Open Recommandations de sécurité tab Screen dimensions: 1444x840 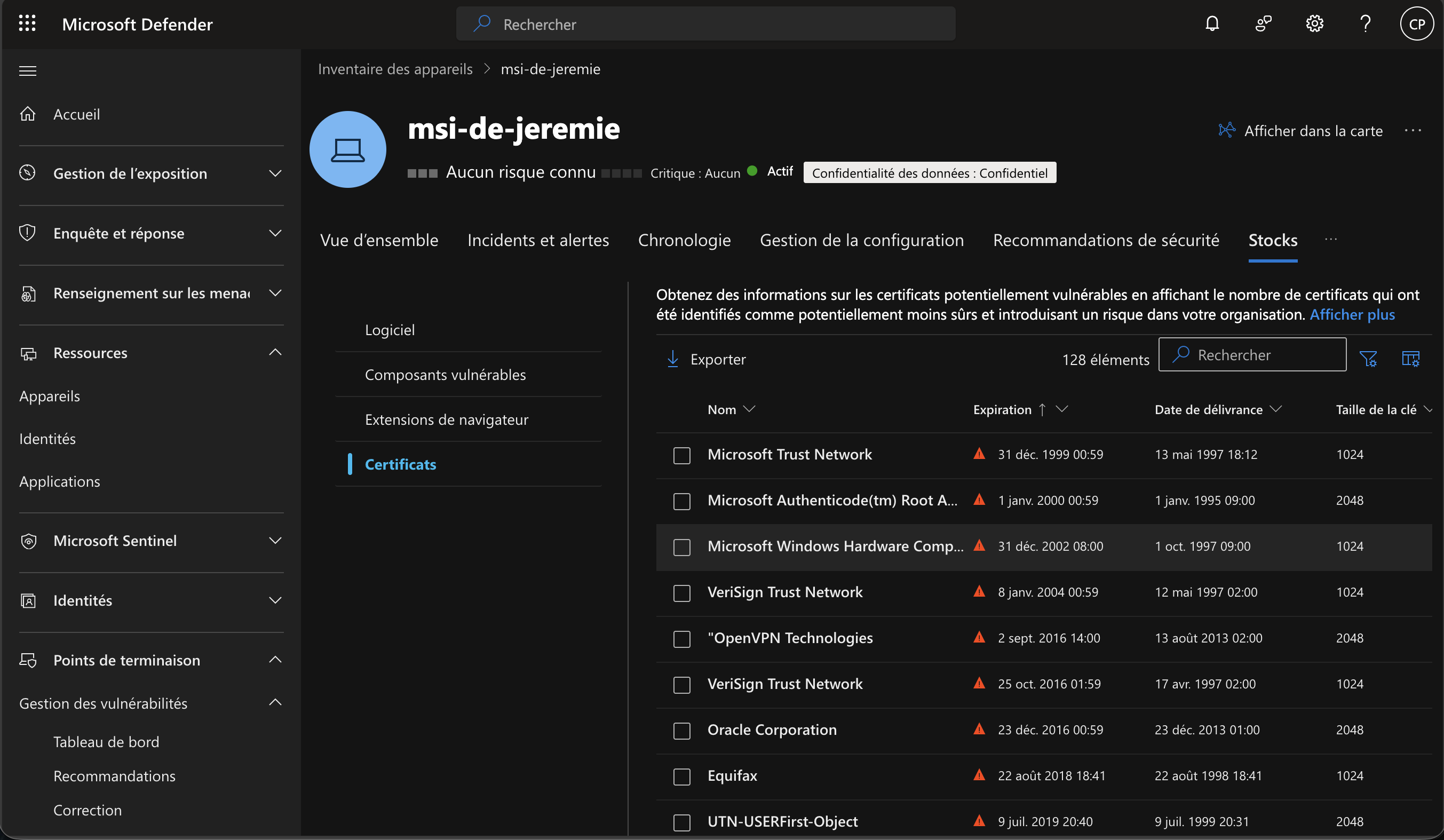(x=1106, y=240)
